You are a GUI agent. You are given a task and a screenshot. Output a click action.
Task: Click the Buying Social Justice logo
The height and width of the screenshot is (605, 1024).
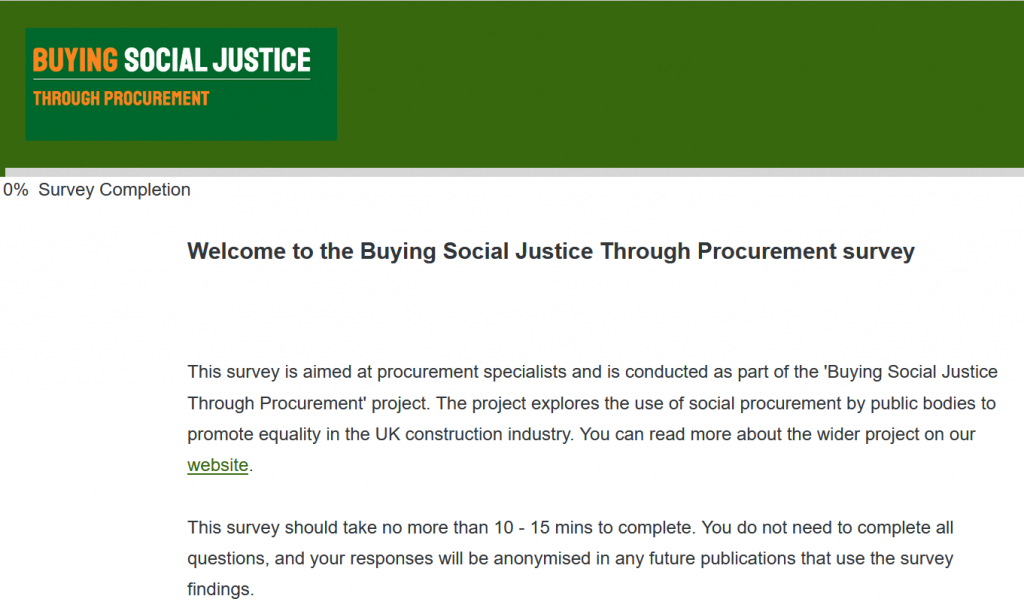[181, 84]
